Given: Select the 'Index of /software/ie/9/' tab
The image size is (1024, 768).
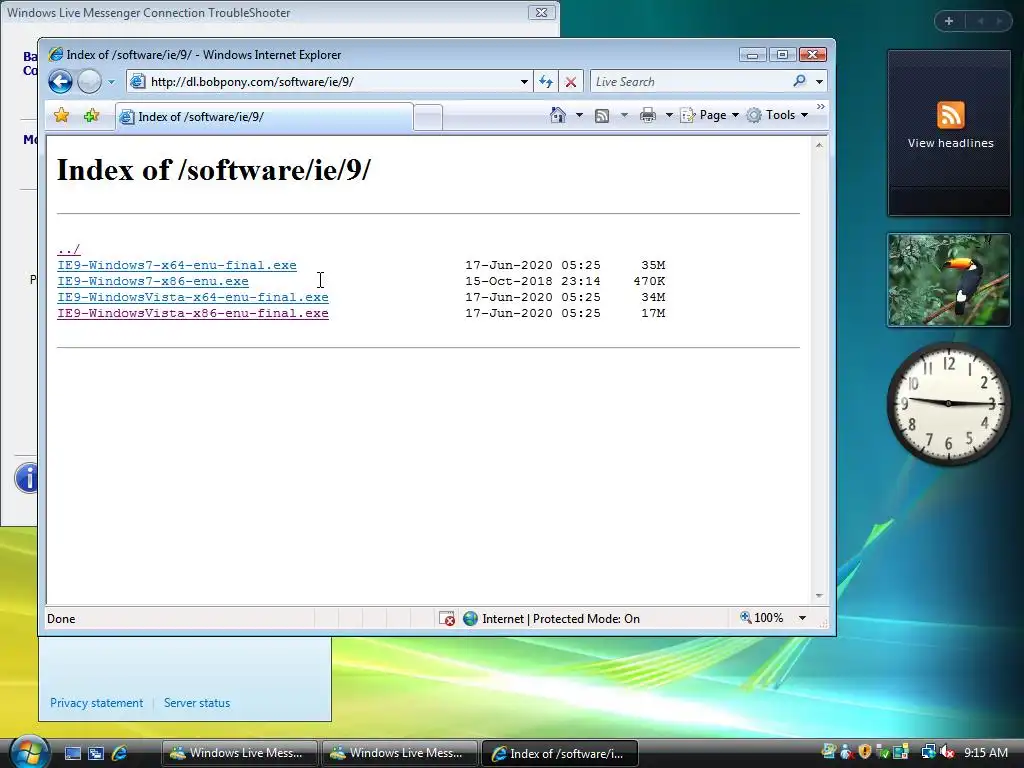Looking at the screenshot, I should [x=264, y=117].
